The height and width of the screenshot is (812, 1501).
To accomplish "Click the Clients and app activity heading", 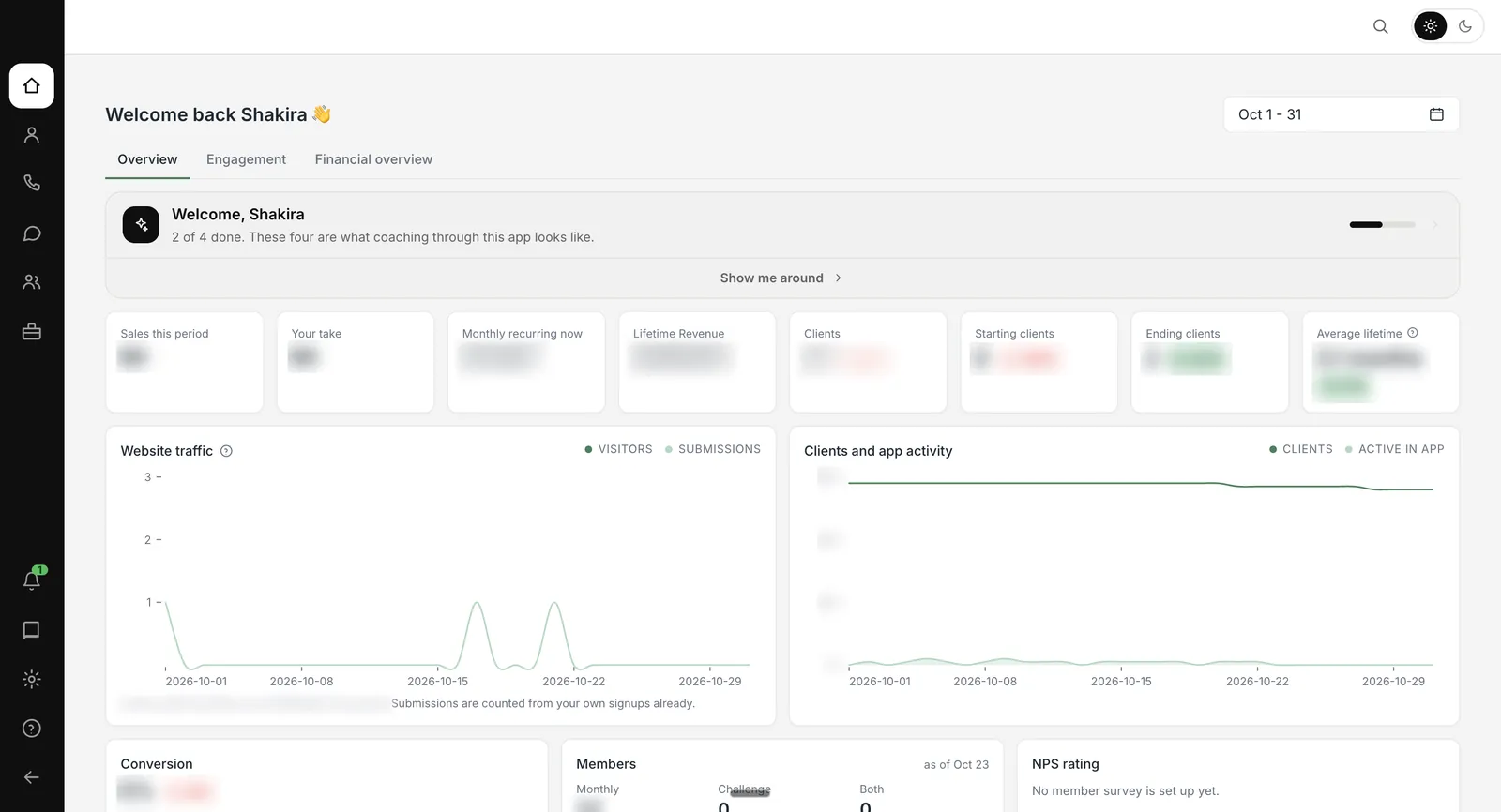I will pos(878,451).
